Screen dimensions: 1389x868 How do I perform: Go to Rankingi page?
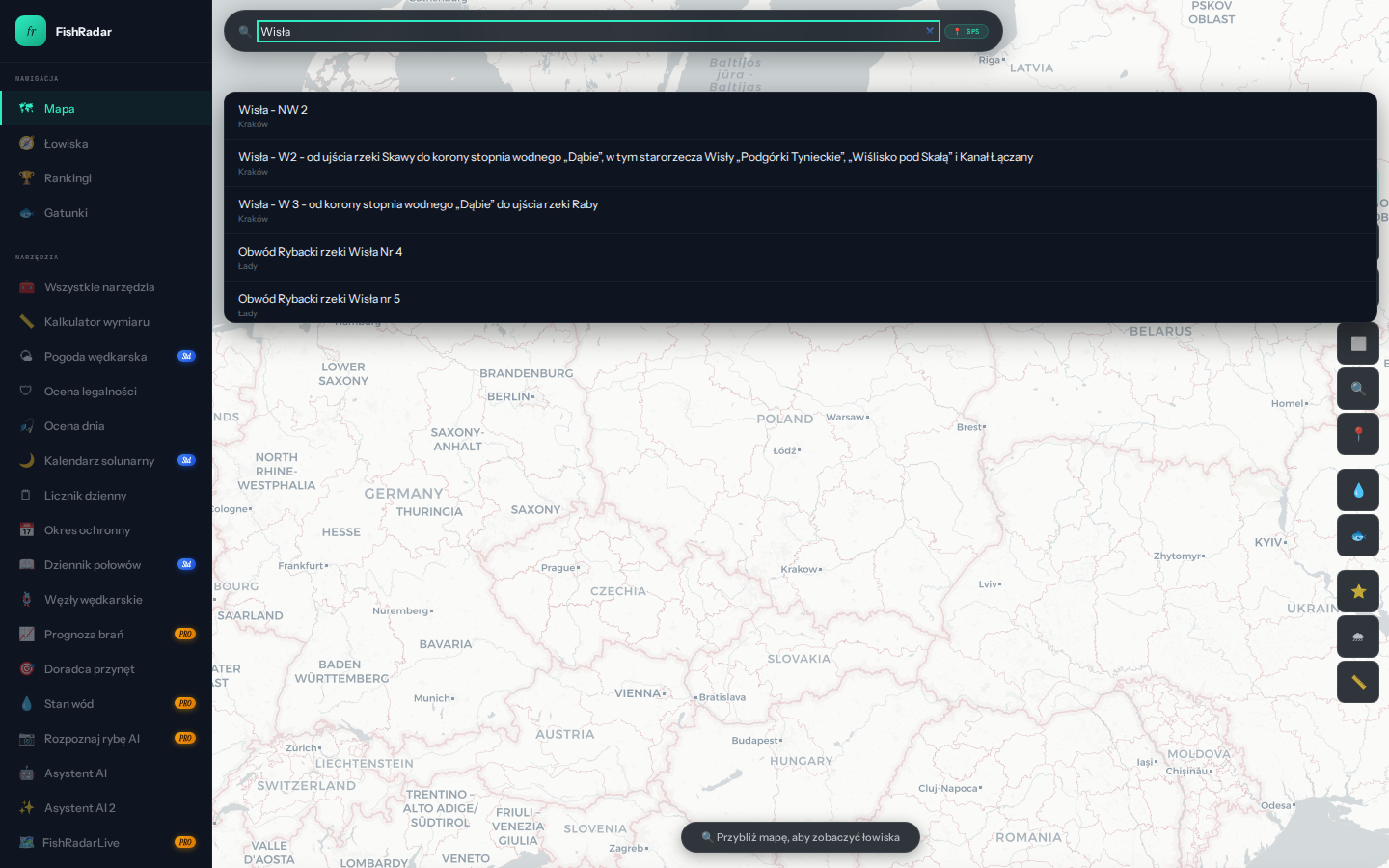tap(68, 178)
